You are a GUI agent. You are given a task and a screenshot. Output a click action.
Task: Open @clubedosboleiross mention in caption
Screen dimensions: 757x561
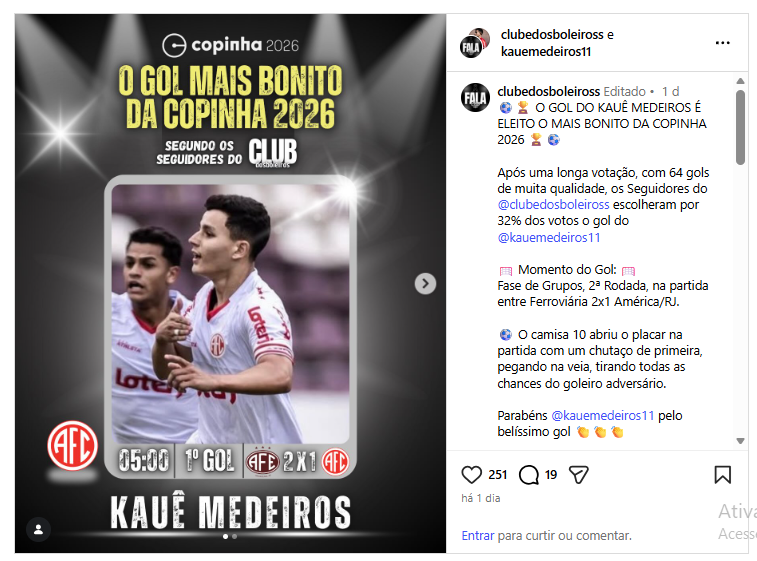[x=553, y=205]
